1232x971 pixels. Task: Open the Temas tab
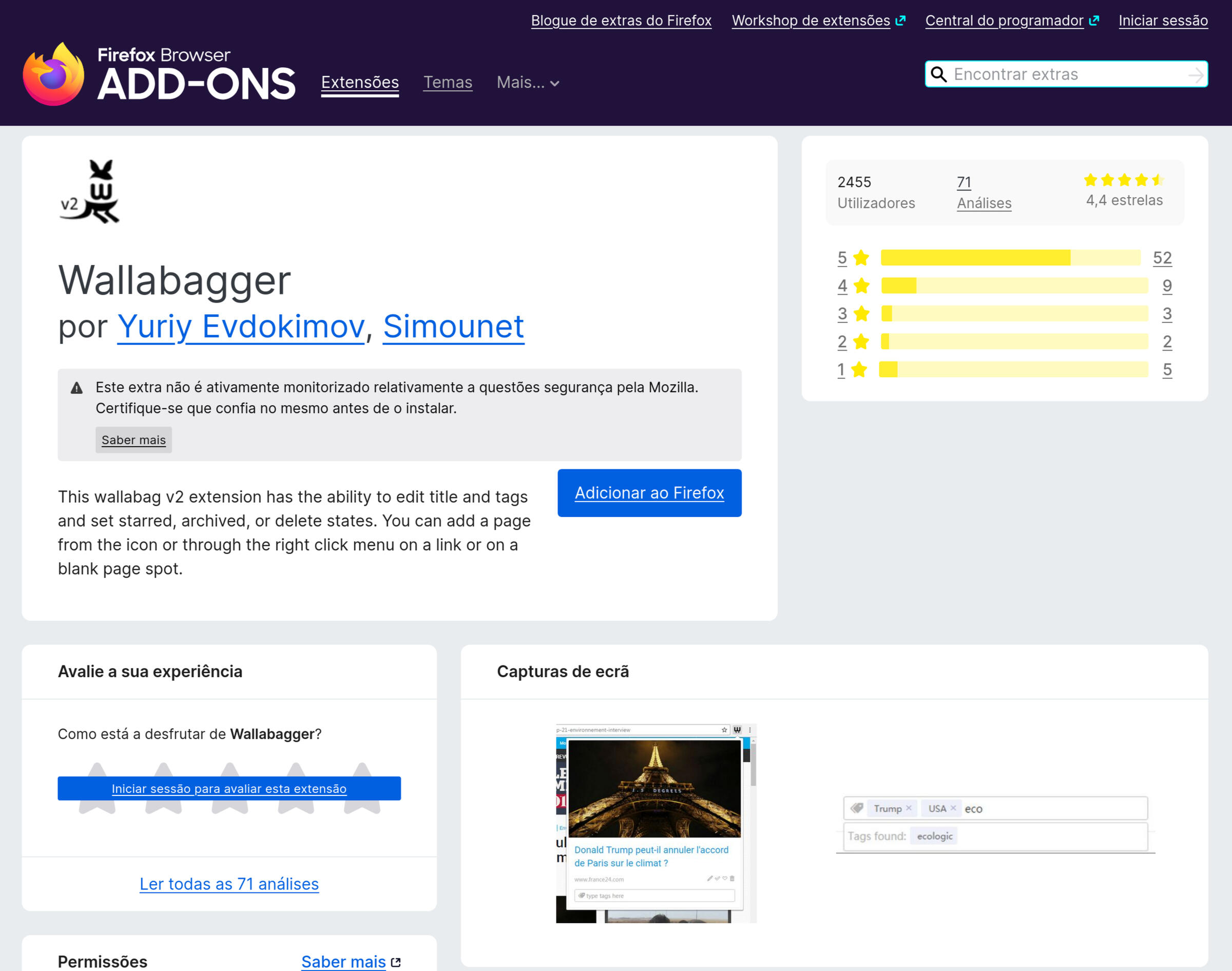click(447, 83)
